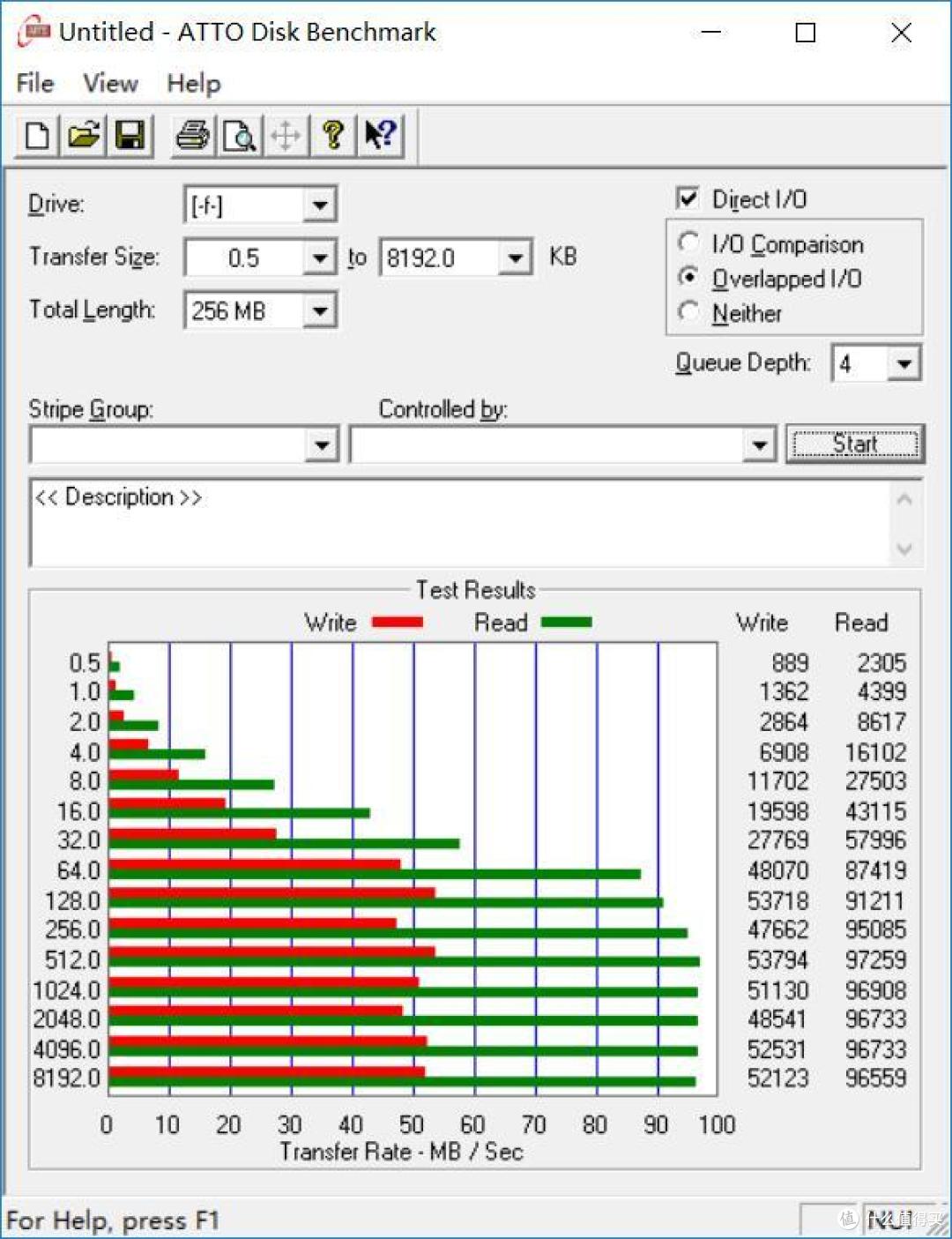952x1239 pixels.
Task: Click the green read bar for 8192.0
Action: 402,1081
